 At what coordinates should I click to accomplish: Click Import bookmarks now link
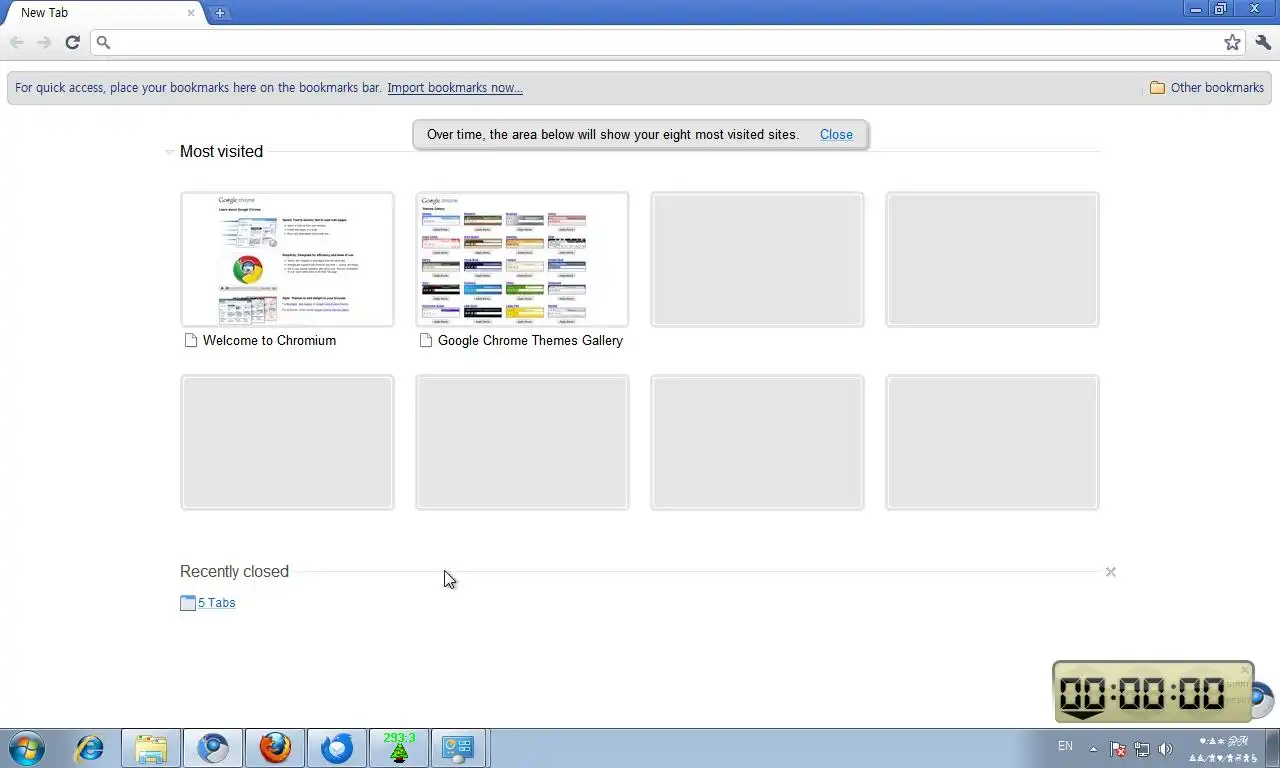point(455,87)
